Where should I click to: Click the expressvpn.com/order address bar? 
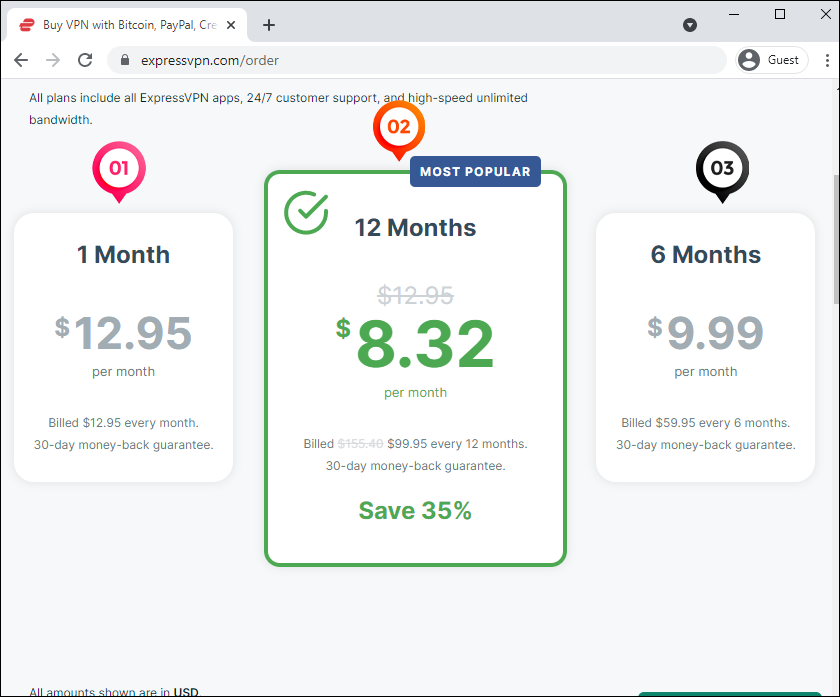pyautogui.click(x=417, y=60)
